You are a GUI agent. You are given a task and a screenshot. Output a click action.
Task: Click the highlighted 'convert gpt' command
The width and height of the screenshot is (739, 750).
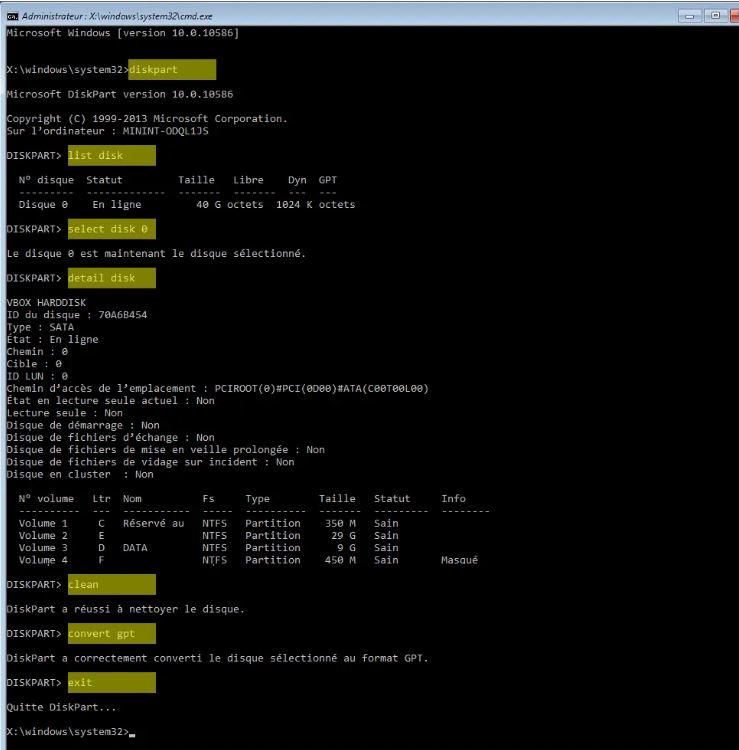(x=111, y=633)
